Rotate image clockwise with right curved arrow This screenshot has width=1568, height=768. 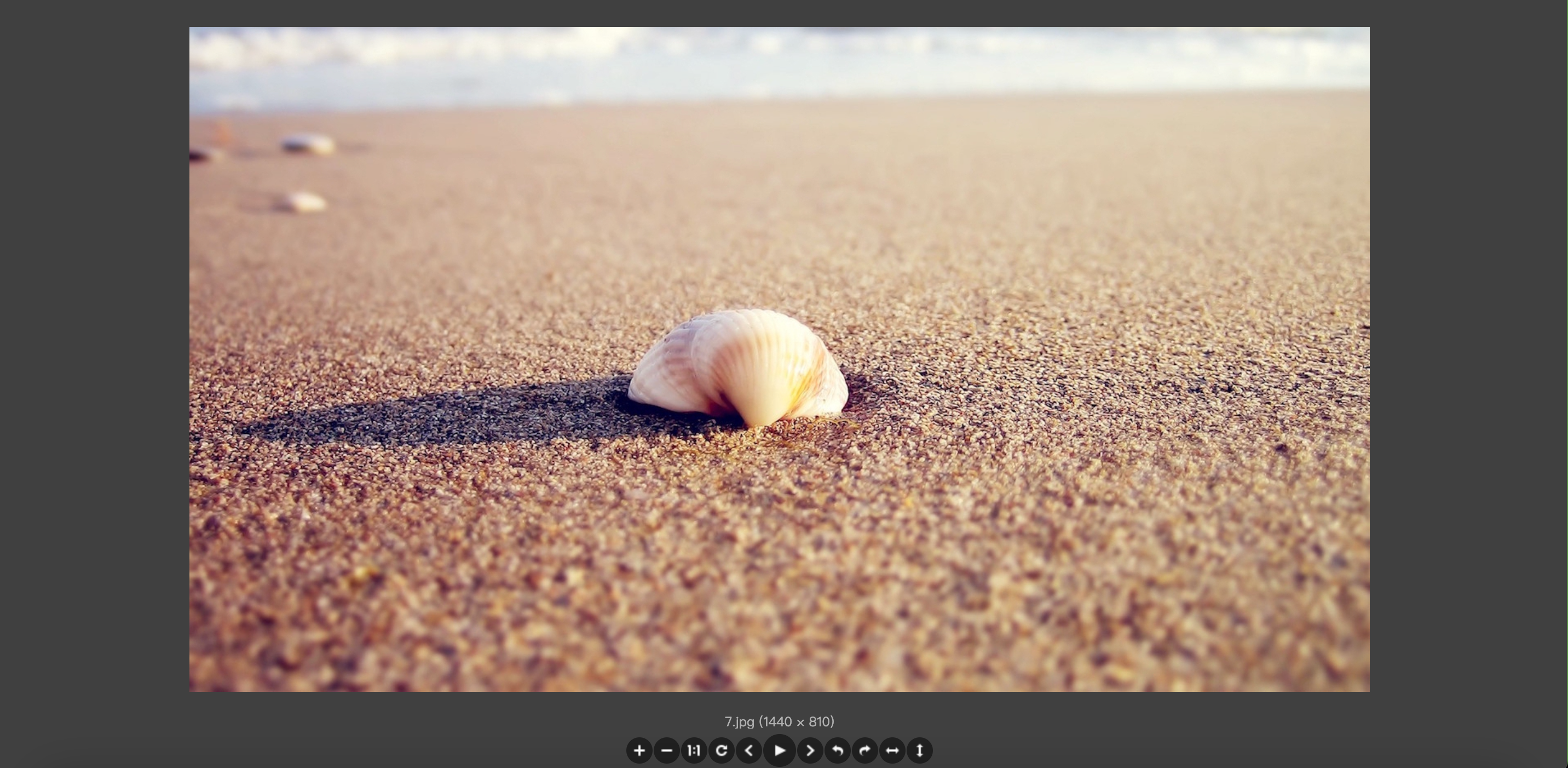(865, 750)
